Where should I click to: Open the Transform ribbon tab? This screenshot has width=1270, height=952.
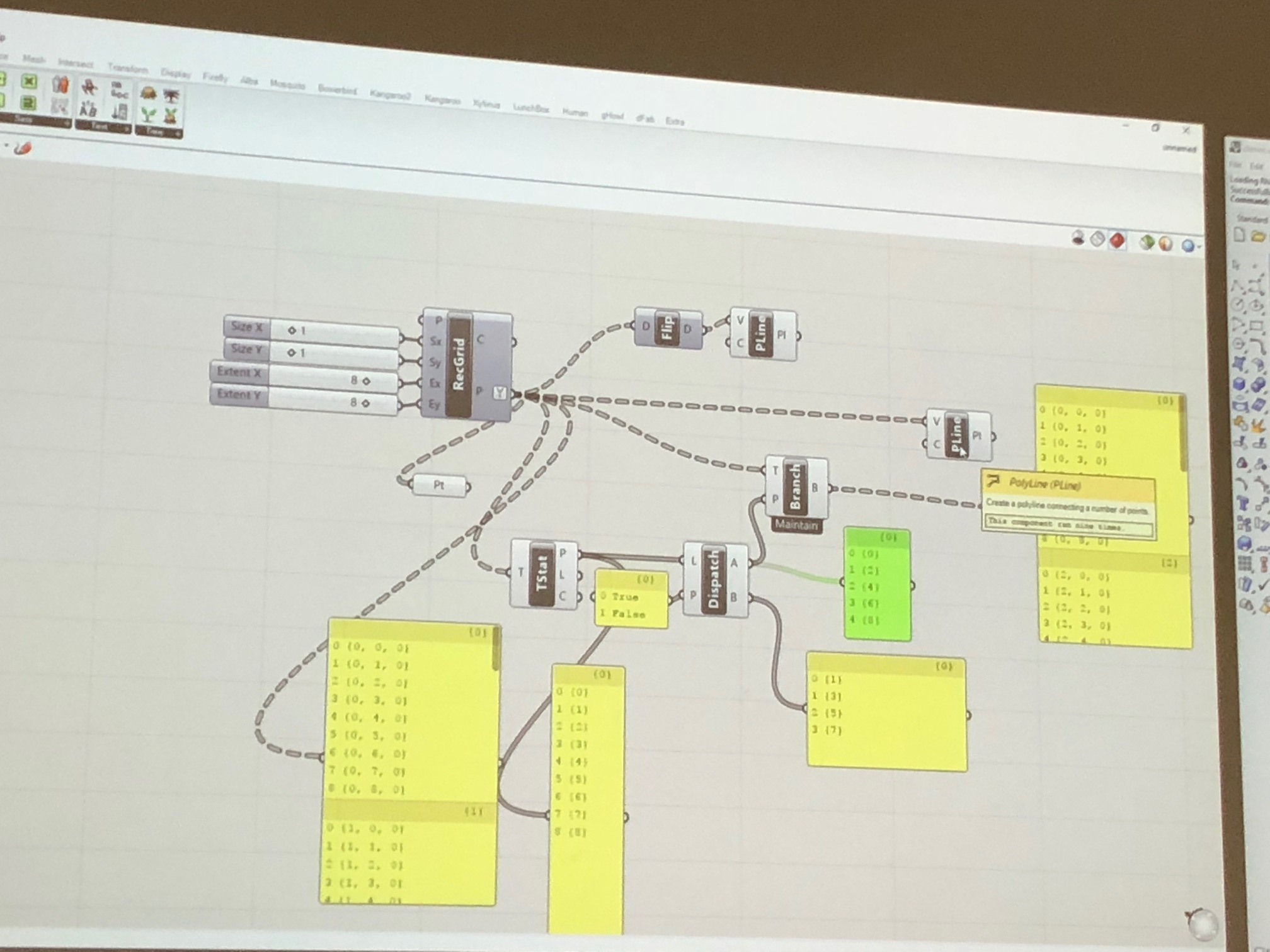(x=127, y=68)
